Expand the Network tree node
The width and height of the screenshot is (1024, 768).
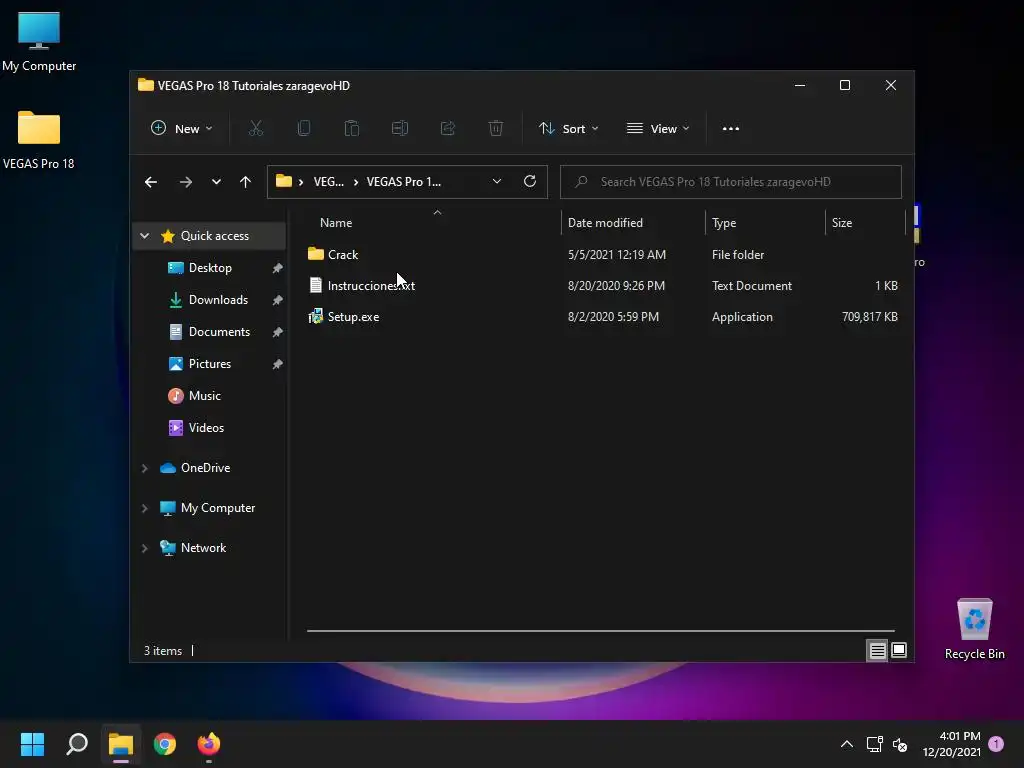point(145,548)
